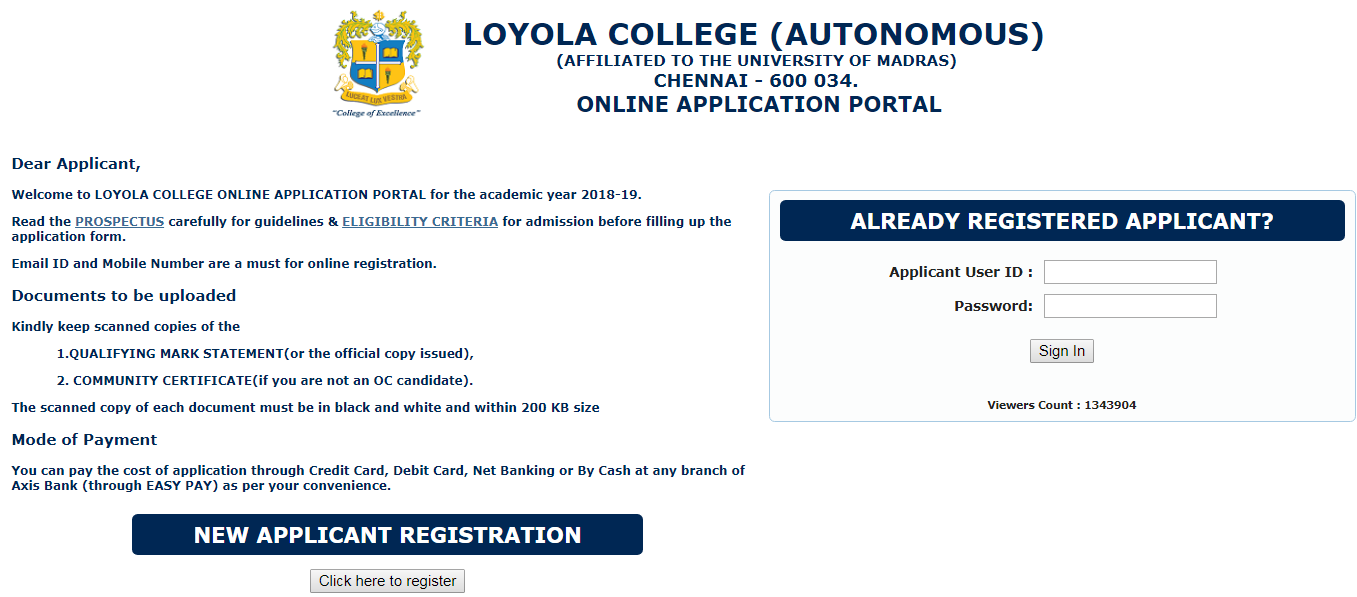Click the ONLINE APPLICATION PORTAL heading
The image size is (1357, 597).
click(759, 104)
